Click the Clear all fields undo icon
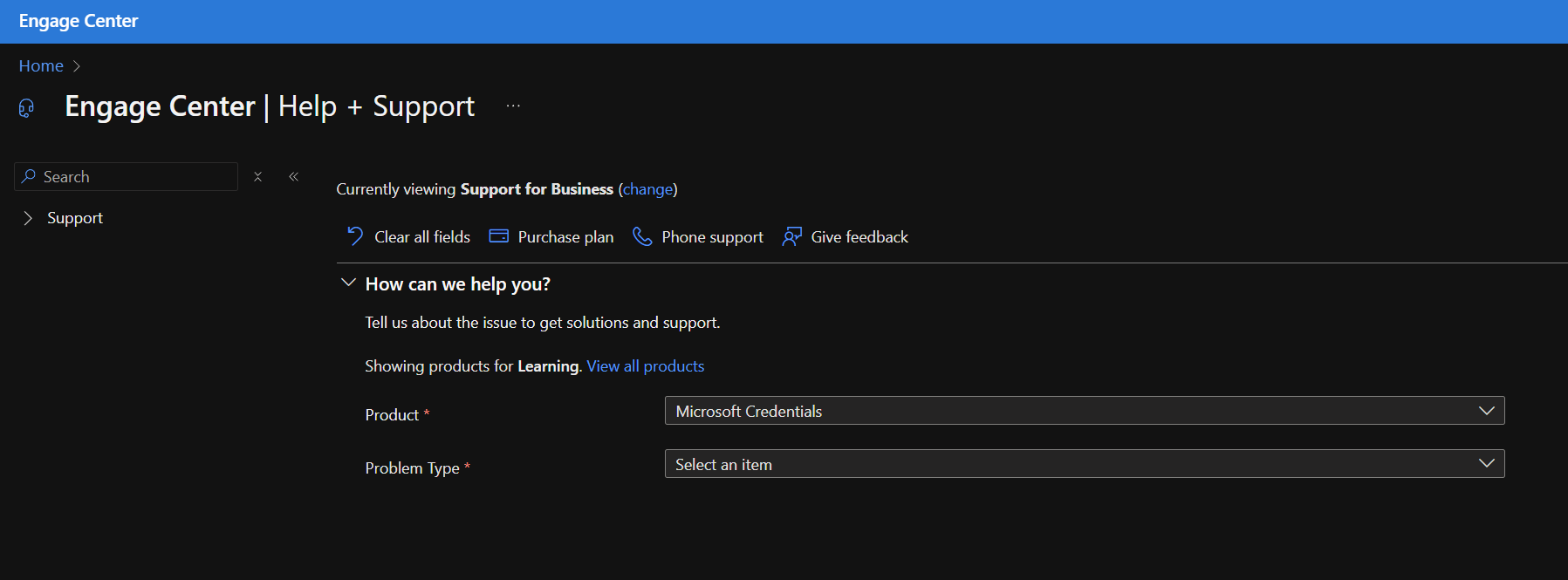Viewport: 1568px width, 580px height. point(355,236)
